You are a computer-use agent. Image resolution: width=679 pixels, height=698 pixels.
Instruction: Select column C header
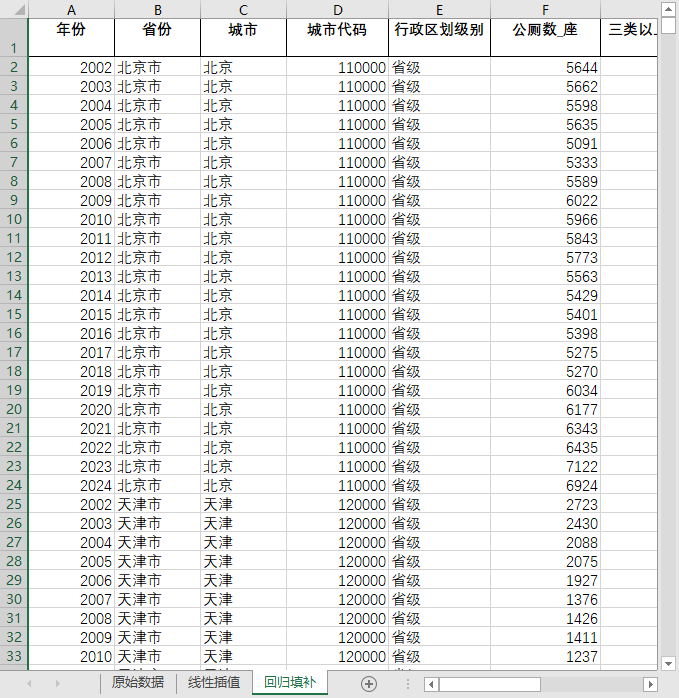point(243,10)
